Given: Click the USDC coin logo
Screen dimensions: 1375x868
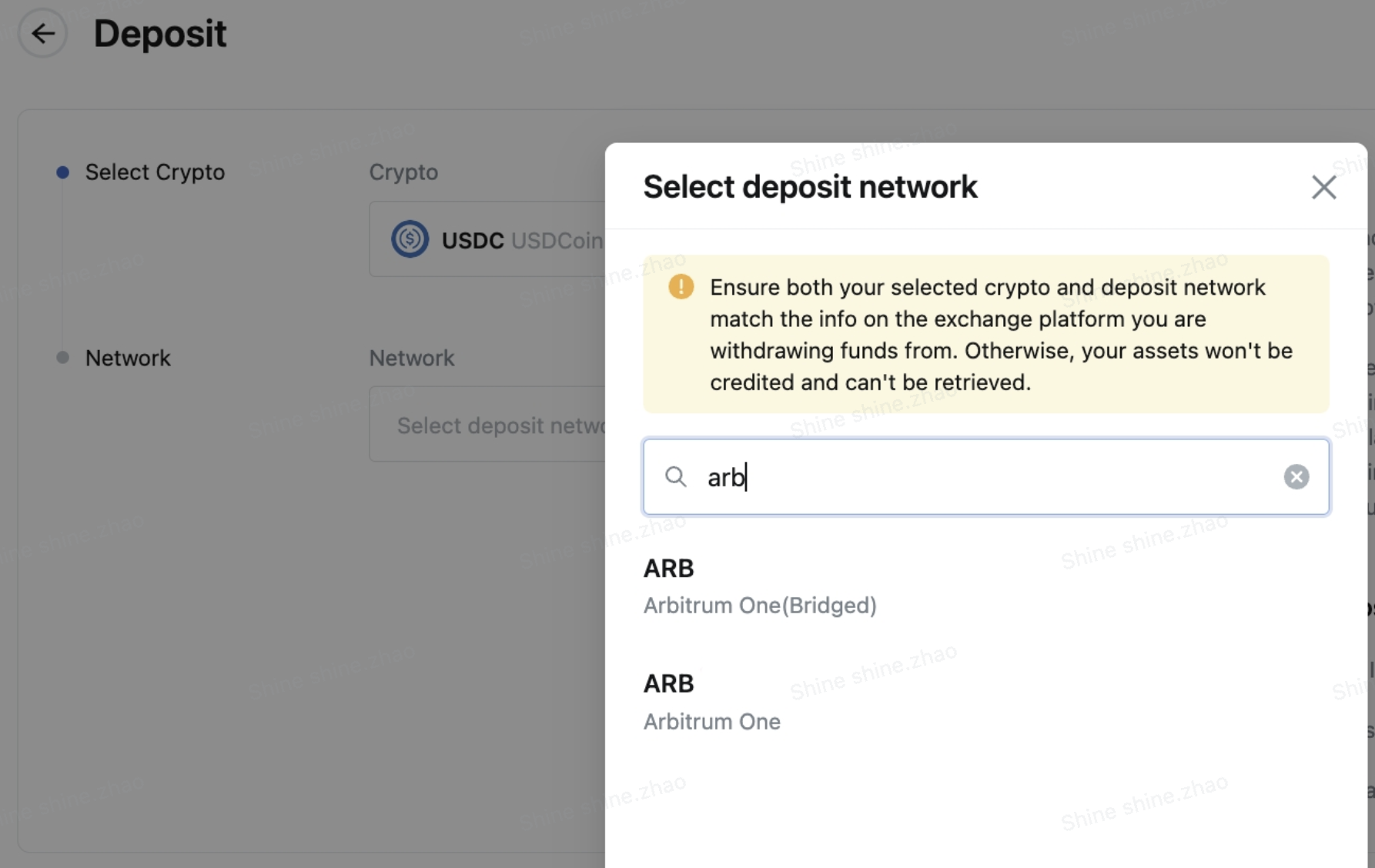Looking at the screenshot, I should (410, 239).
